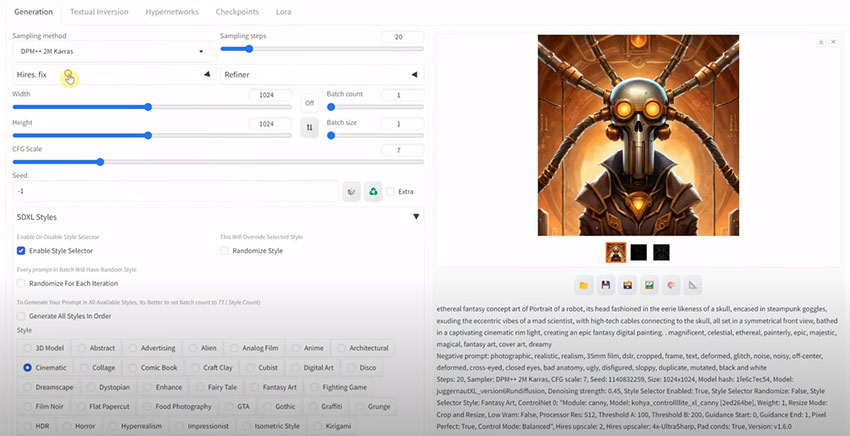Select the Cubist style
This screenshot has height=436, width=850.
(261, 367)
